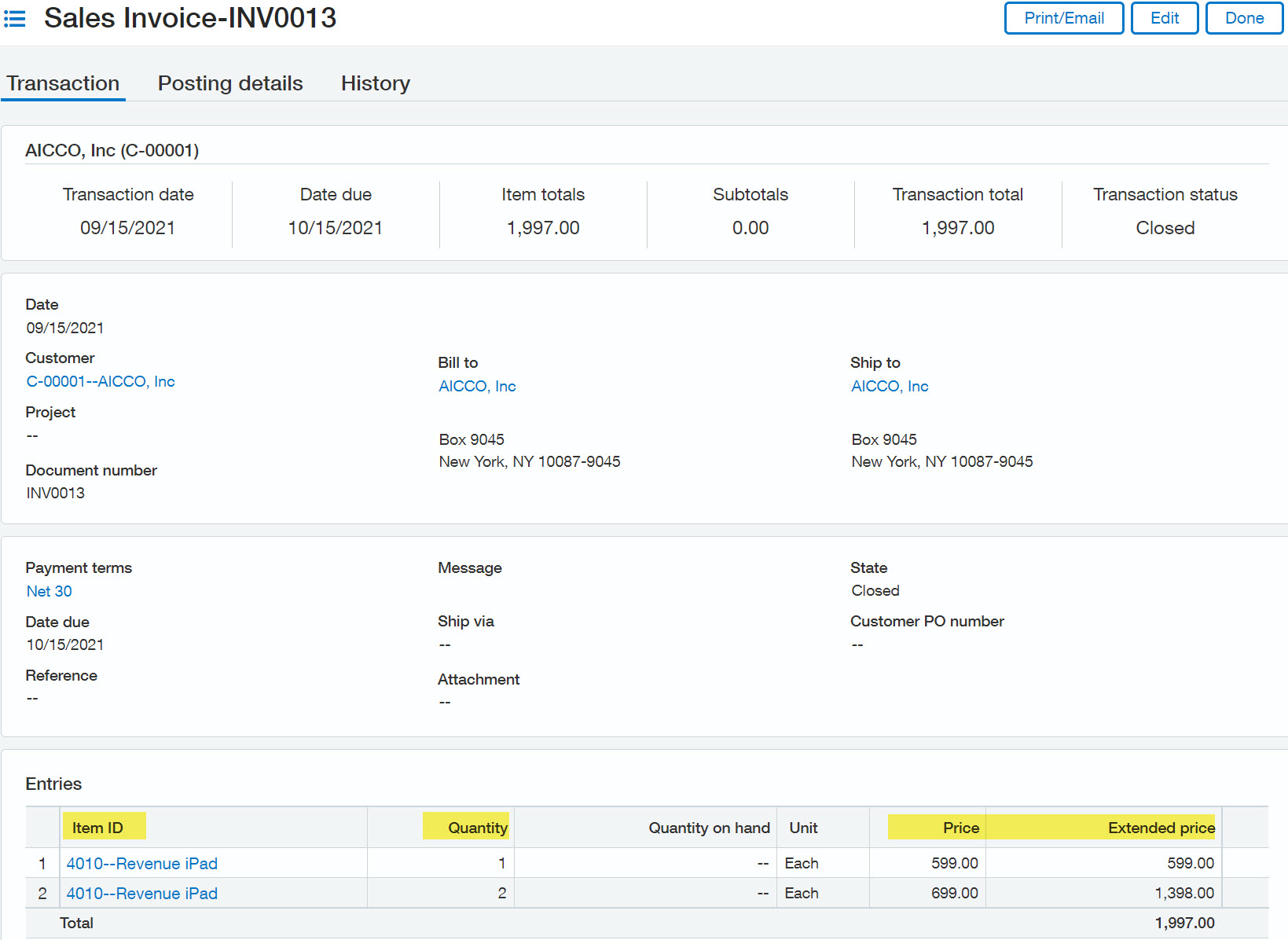Open the list menu icon beside title
1288x940 pixels.
pyautogui.click(x=15, y=19)
